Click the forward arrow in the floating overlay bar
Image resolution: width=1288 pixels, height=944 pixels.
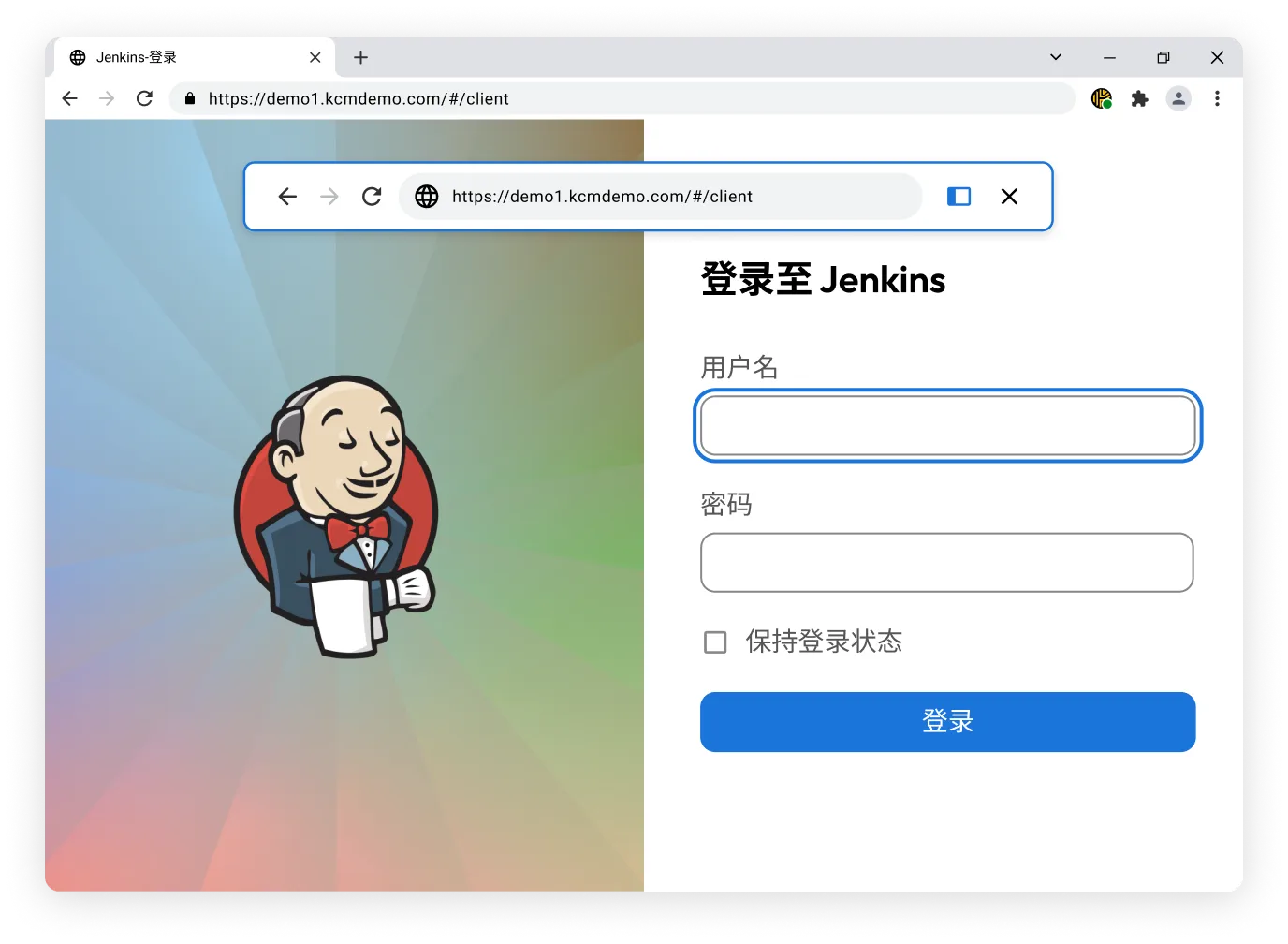point(329,196)
